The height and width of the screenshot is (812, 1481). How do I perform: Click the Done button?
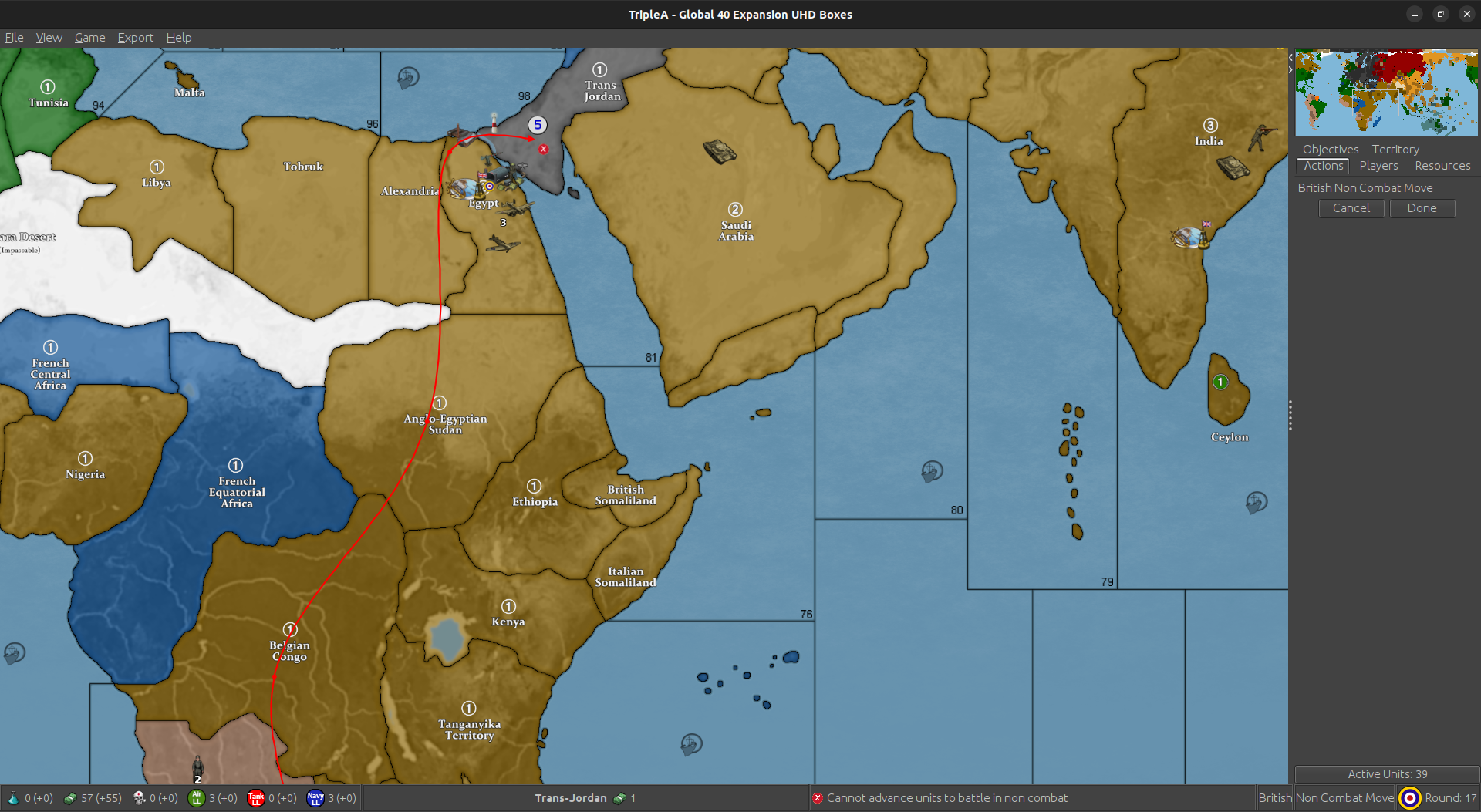click(x=1422, y=208)
